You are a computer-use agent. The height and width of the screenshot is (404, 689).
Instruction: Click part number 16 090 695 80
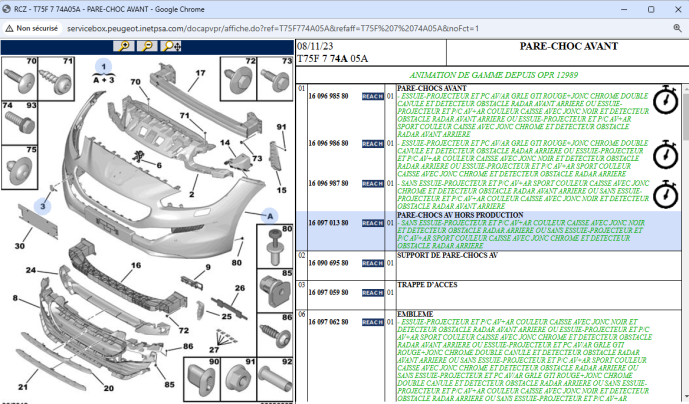click(x=328, y=263)
